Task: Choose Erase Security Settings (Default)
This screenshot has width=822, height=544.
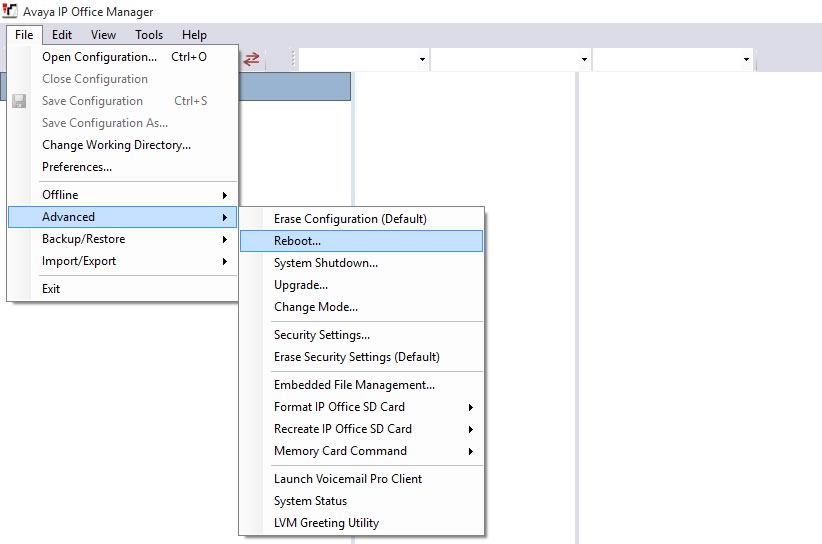Action: [361, 357]
